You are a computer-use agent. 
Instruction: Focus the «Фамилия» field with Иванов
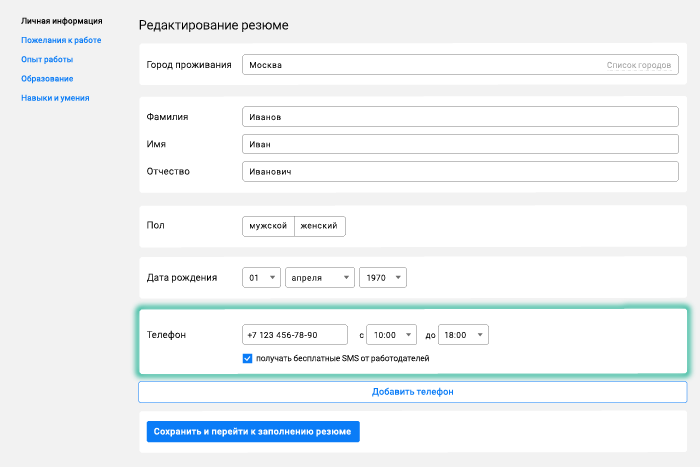point(460,117)
